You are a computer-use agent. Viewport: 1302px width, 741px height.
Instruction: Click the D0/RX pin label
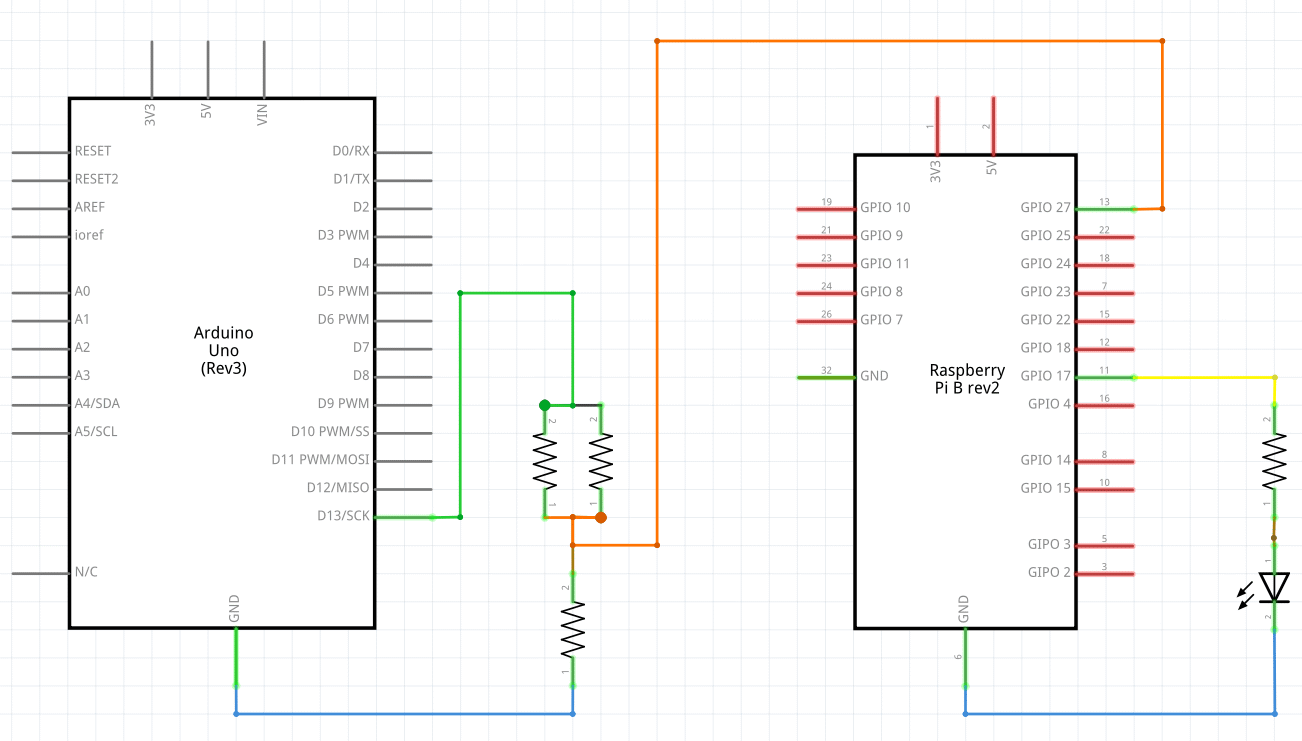pyautogui.click(x=351, y=151)
